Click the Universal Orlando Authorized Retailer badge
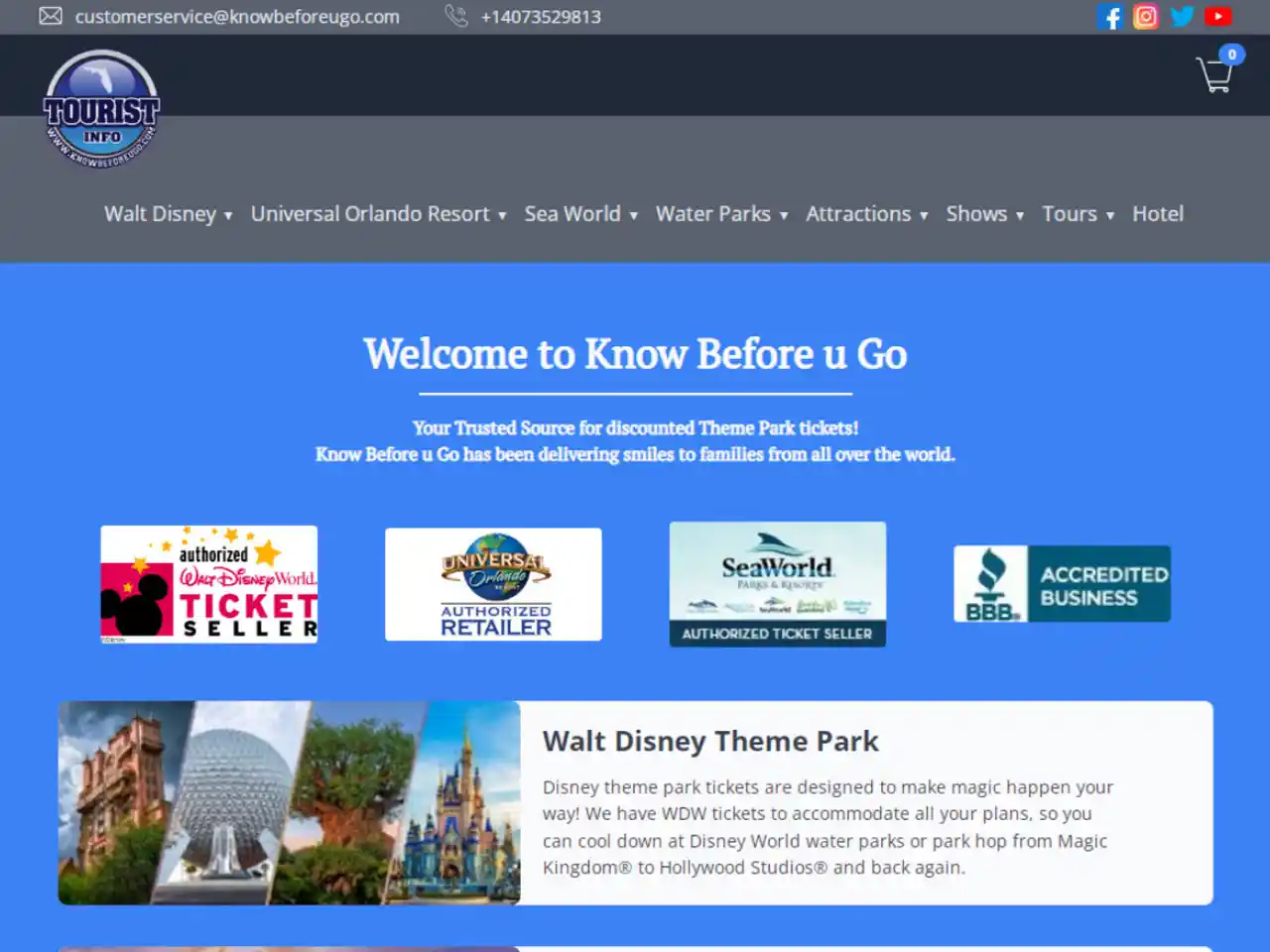Image resolution: width=1270 pixels, height=952 pixels. tap(493, 584)
